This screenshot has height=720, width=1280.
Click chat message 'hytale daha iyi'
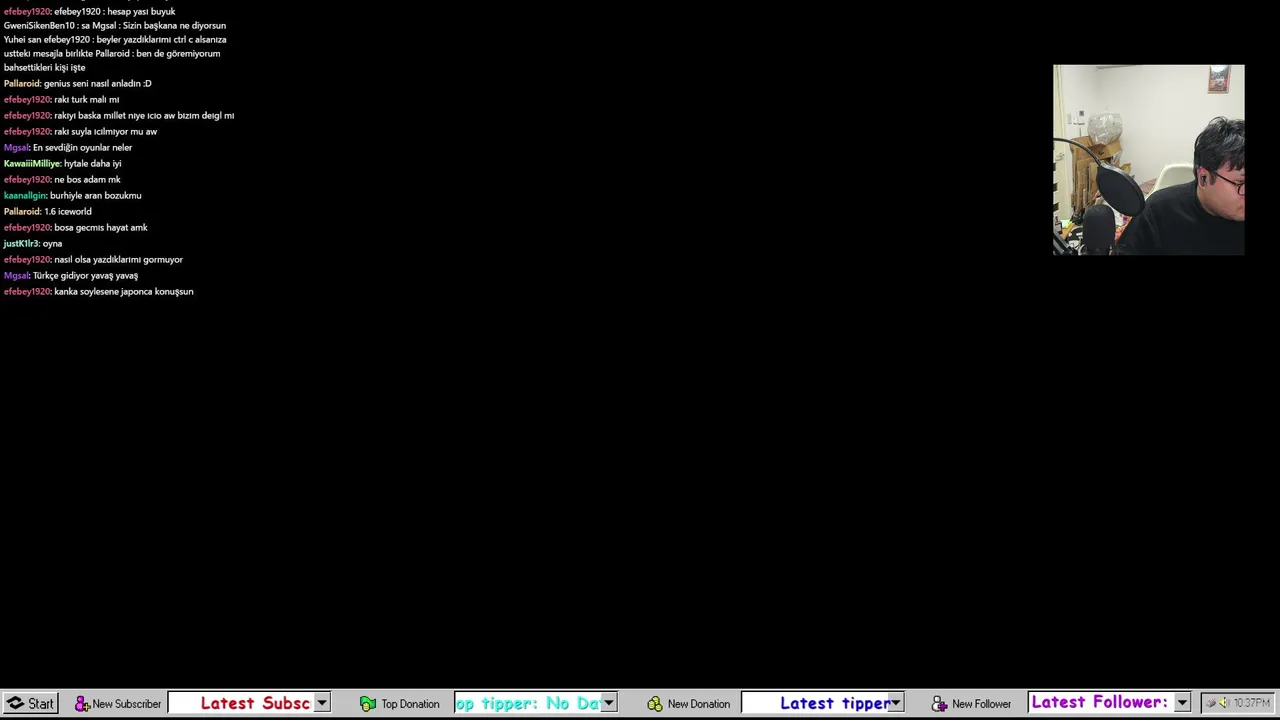coord(92,163)
